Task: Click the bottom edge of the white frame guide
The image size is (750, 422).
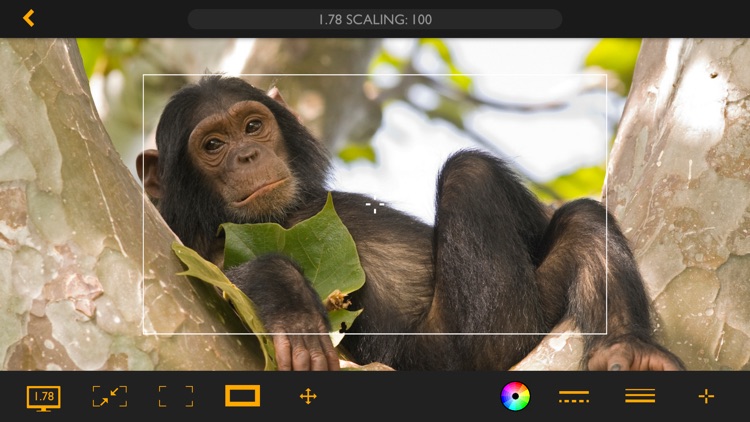Action: pos(375,333)
